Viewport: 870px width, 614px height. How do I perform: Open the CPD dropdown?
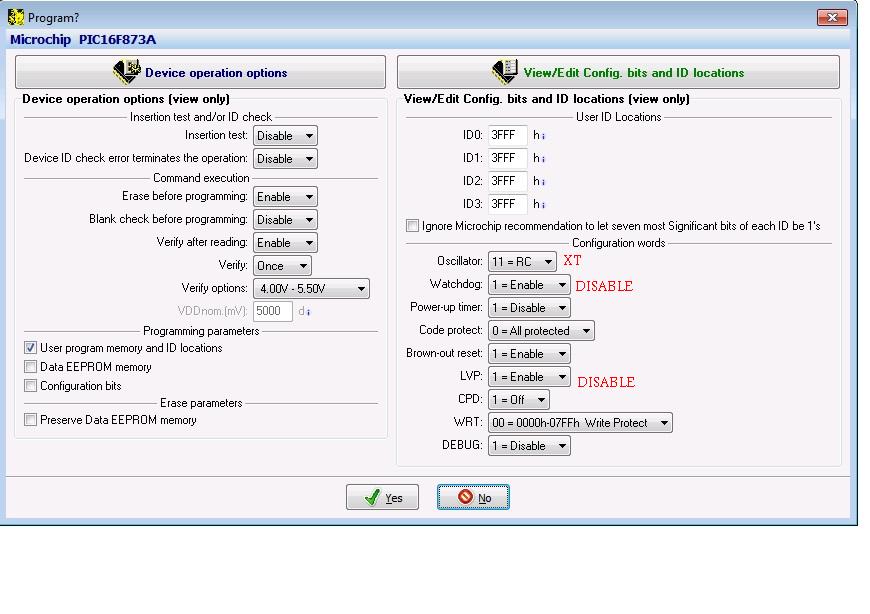click(519, 400)
